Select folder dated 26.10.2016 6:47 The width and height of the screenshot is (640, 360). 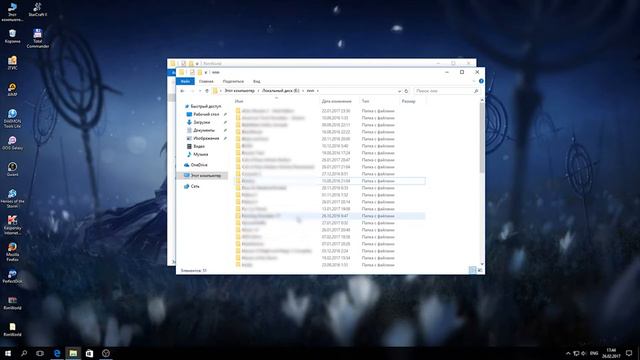[x=330, y=216]
